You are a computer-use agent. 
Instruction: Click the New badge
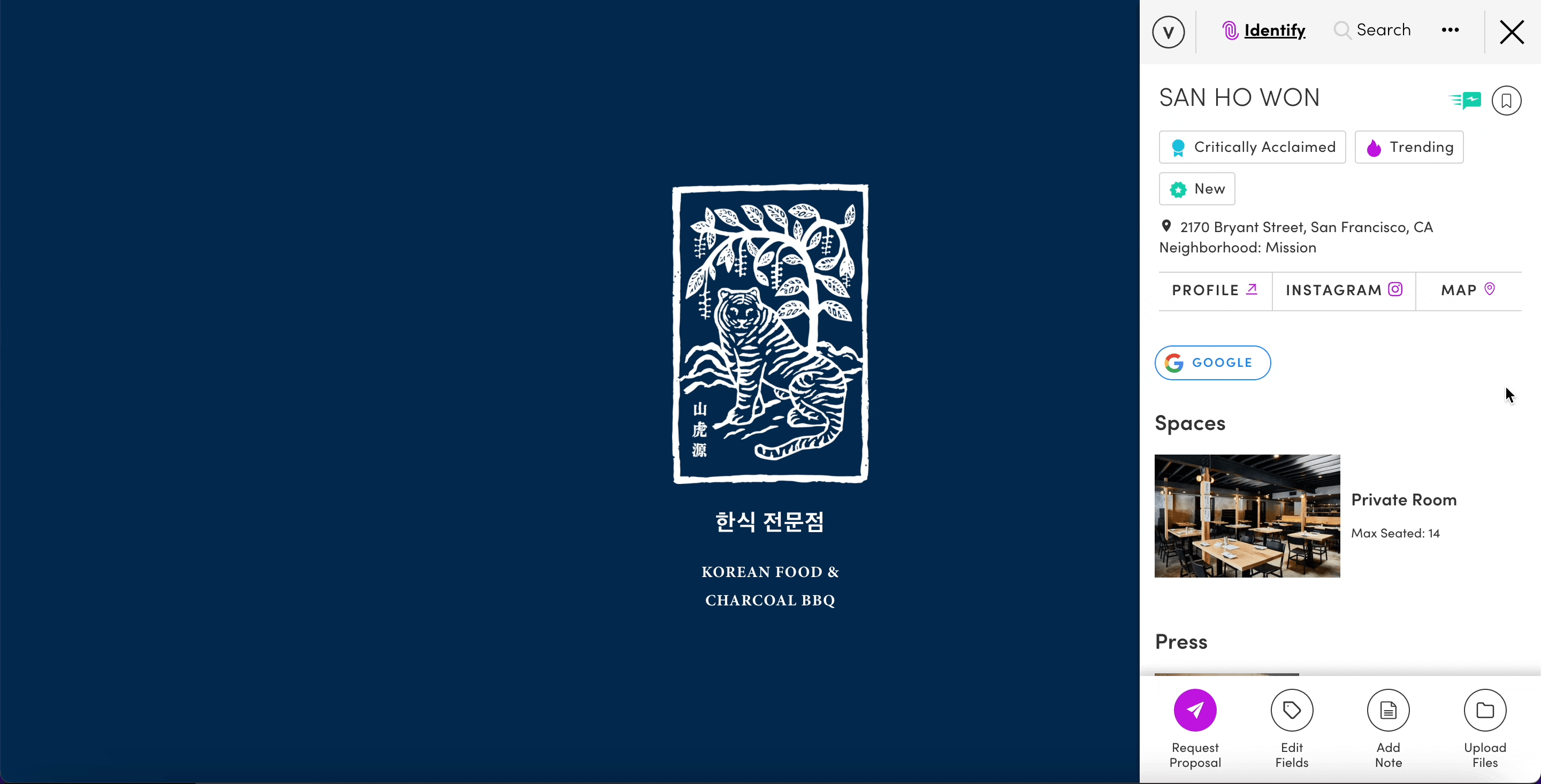(1196, 189)
